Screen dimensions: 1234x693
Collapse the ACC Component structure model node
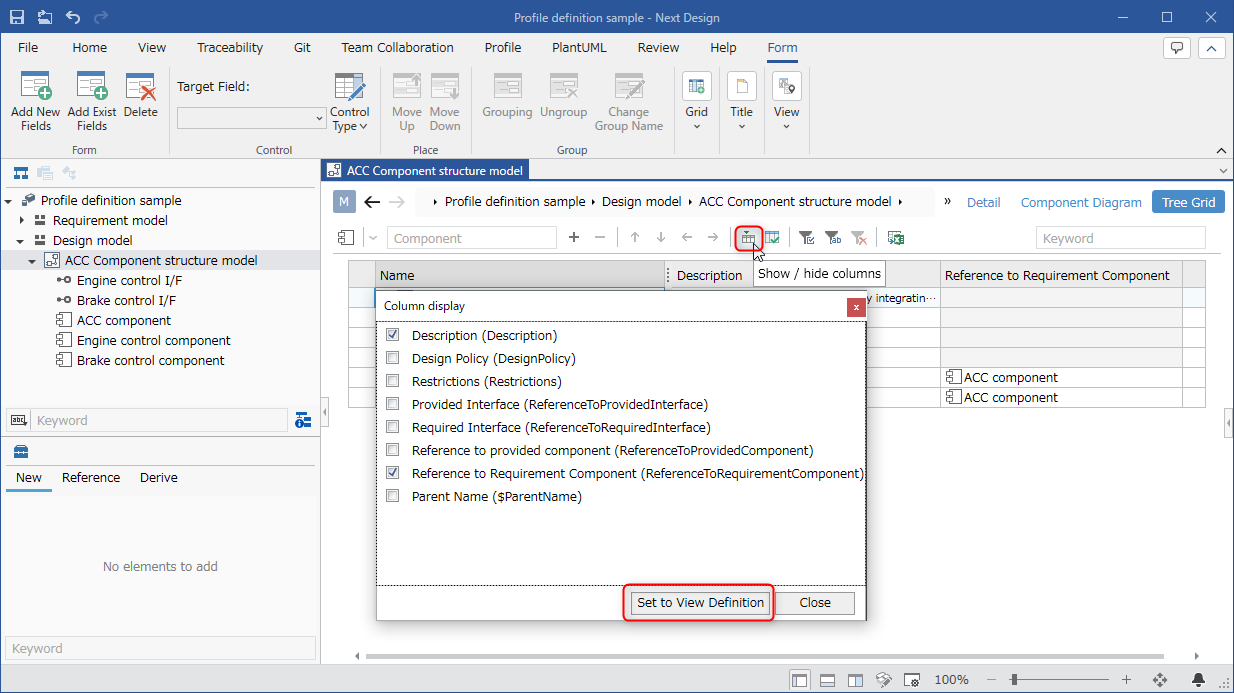(33, 260)
